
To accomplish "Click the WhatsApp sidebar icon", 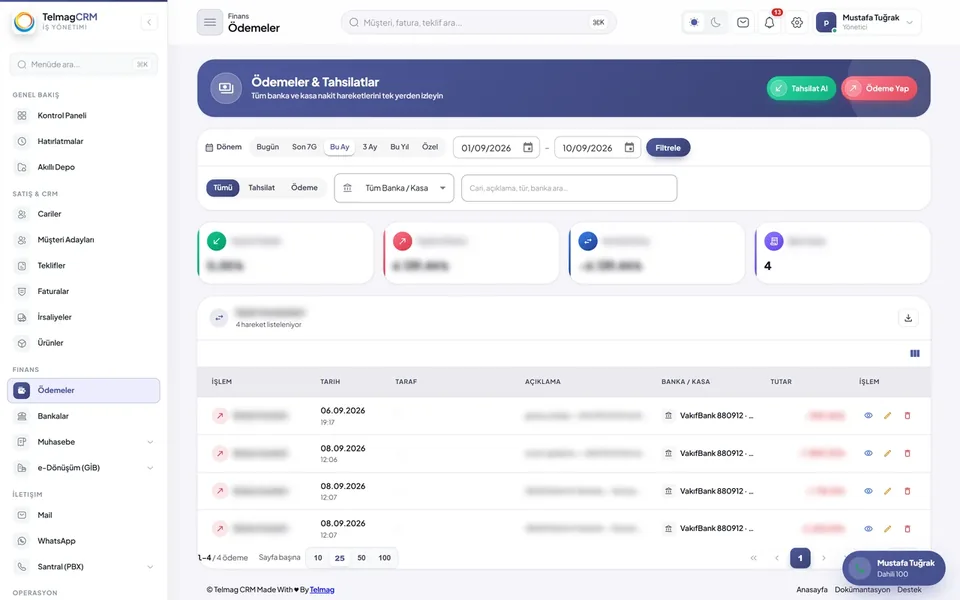I will coord(22,541).
